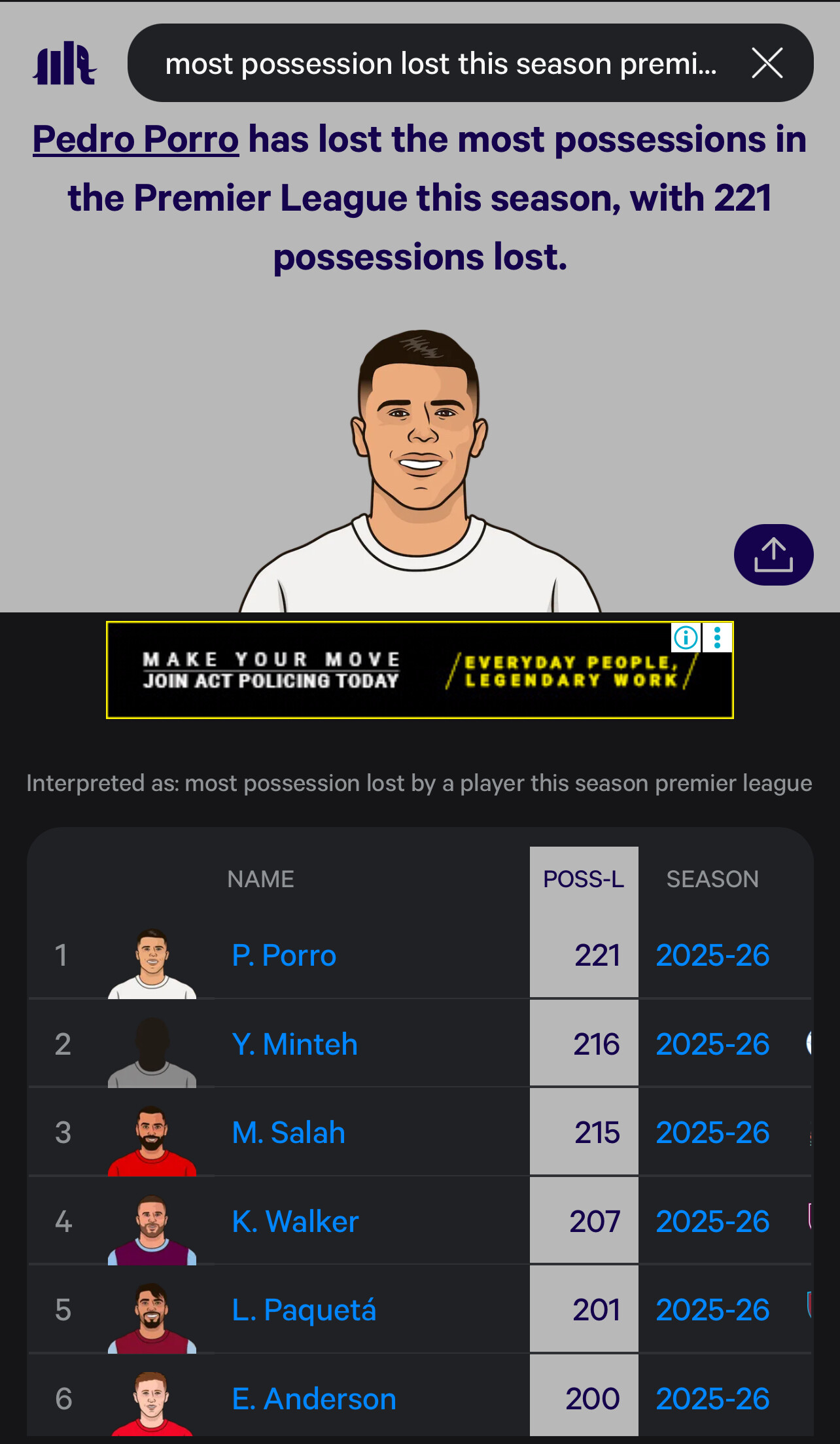Open the ad info icon
Screen dimensions: 840x1444
[x=686, y=637]
